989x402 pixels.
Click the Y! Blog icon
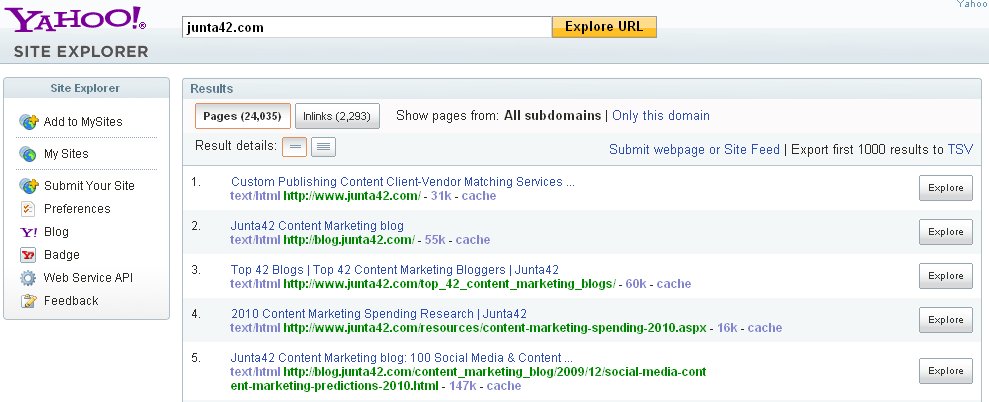28,232
